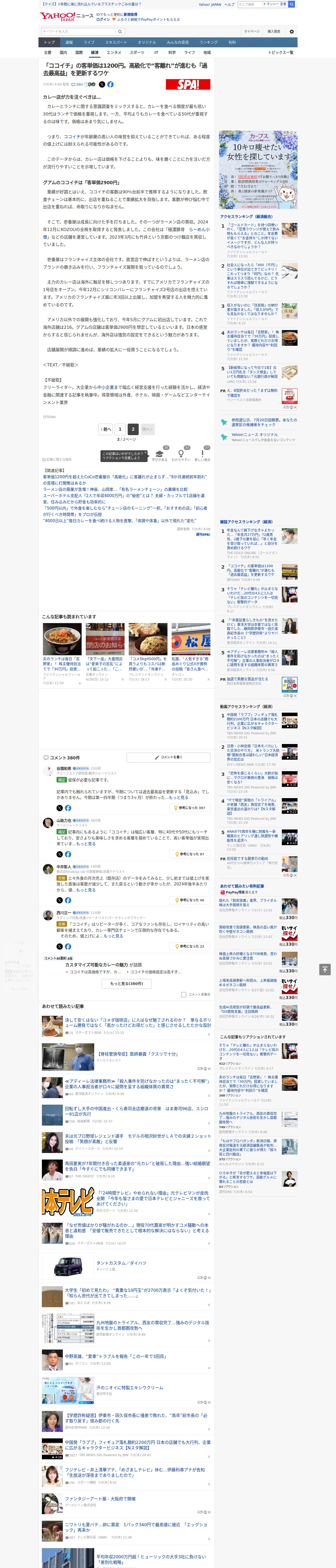Image resolution: width=336 pixels, height=1568 pixels.
Task: Open マイページ link
Action: click(252, 31)
